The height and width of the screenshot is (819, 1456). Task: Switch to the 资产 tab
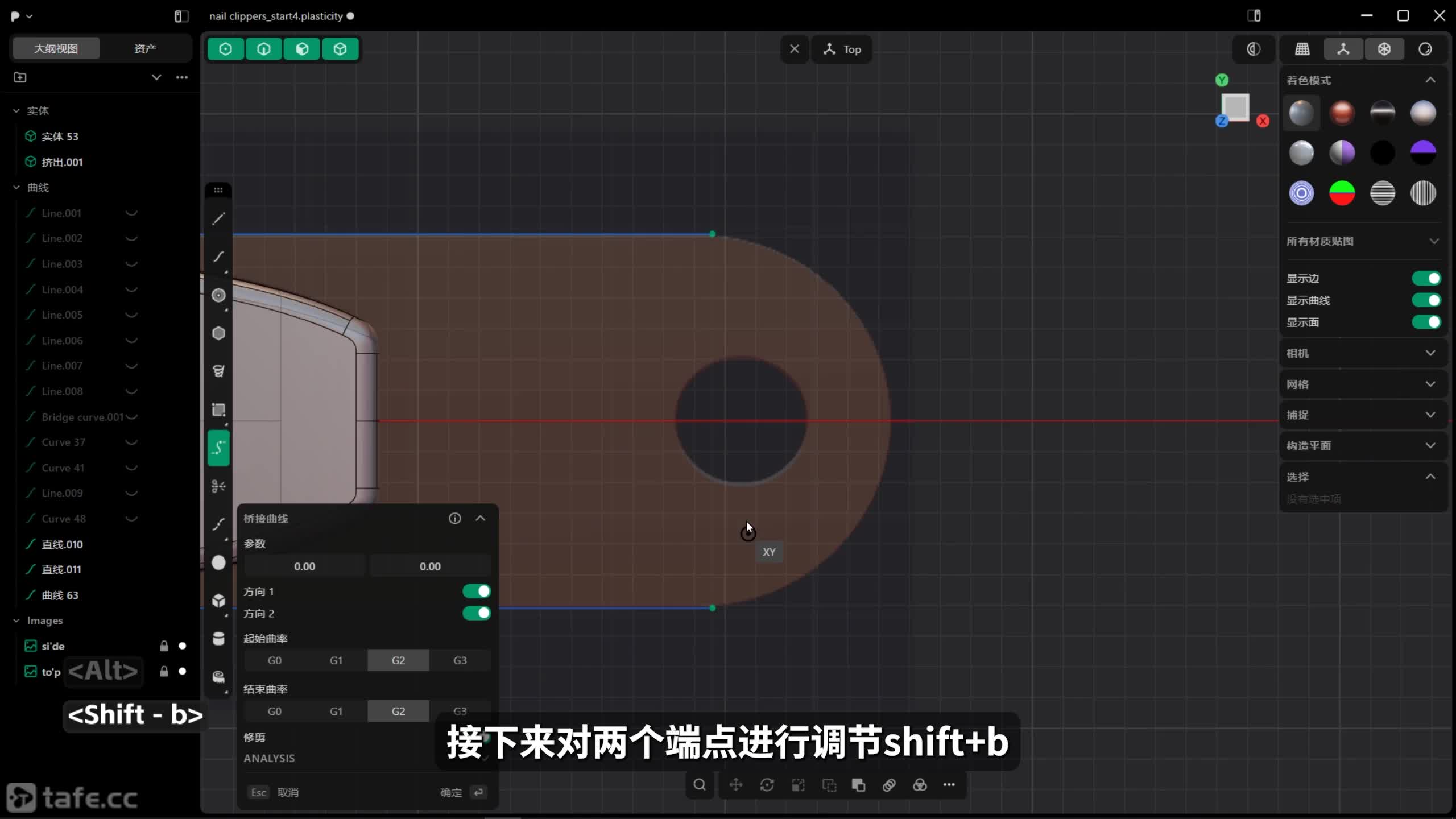pyautogui.click(x=145, y=48)
